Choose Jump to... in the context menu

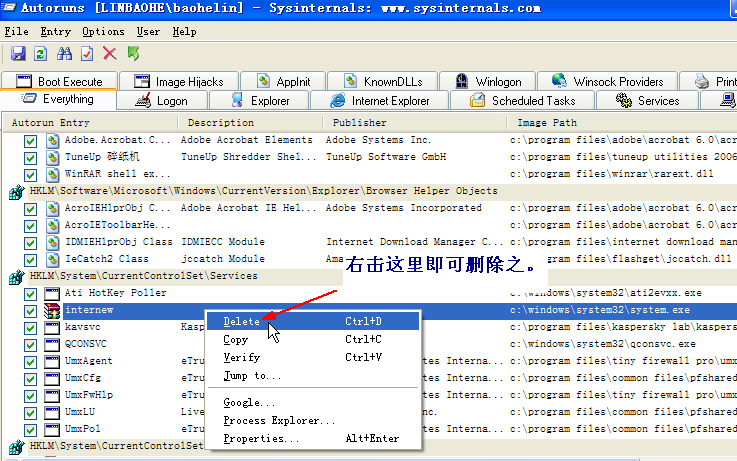313,375
